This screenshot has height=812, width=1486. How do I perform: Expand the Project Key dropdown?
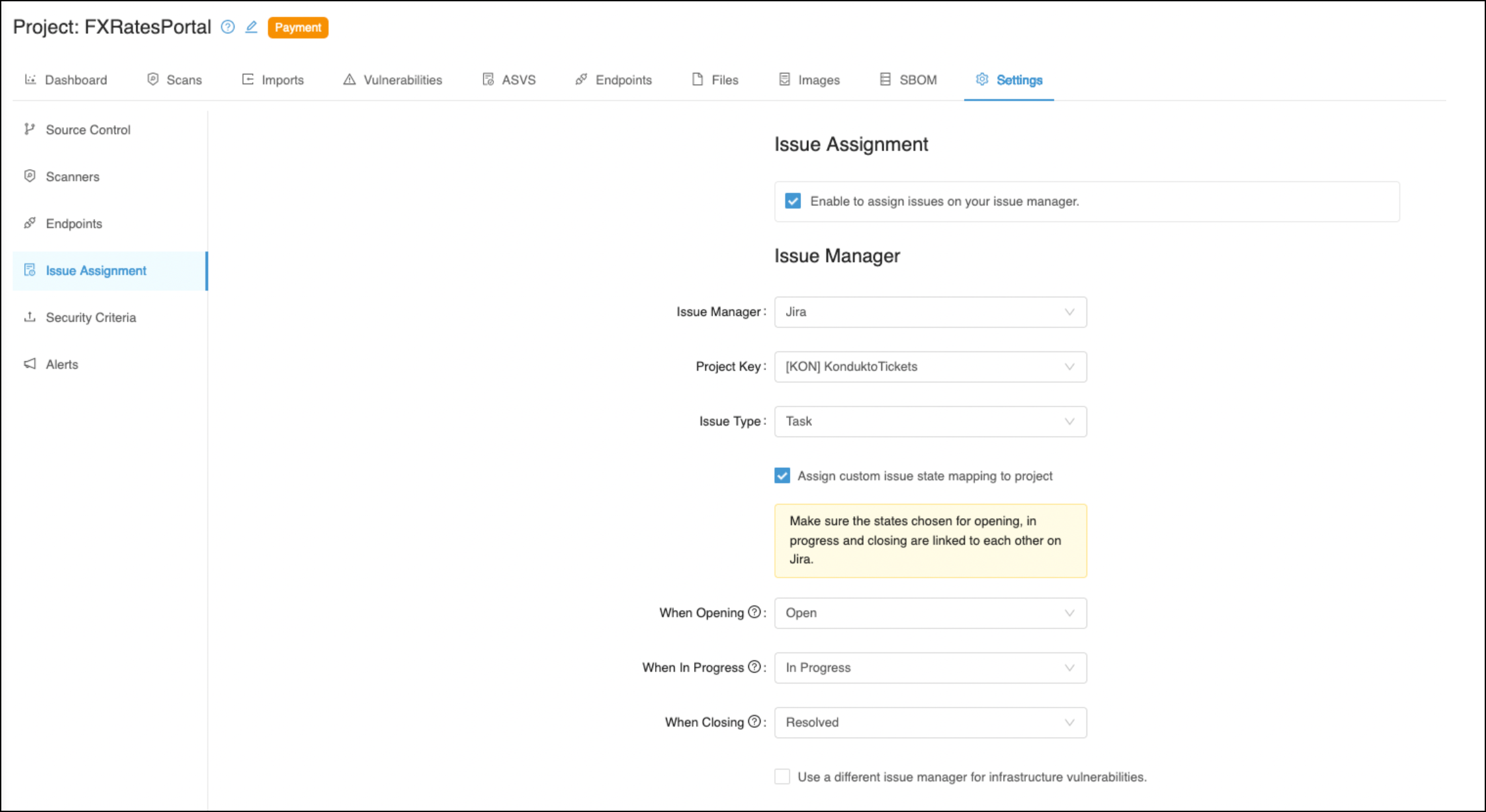tap(930, 366)
